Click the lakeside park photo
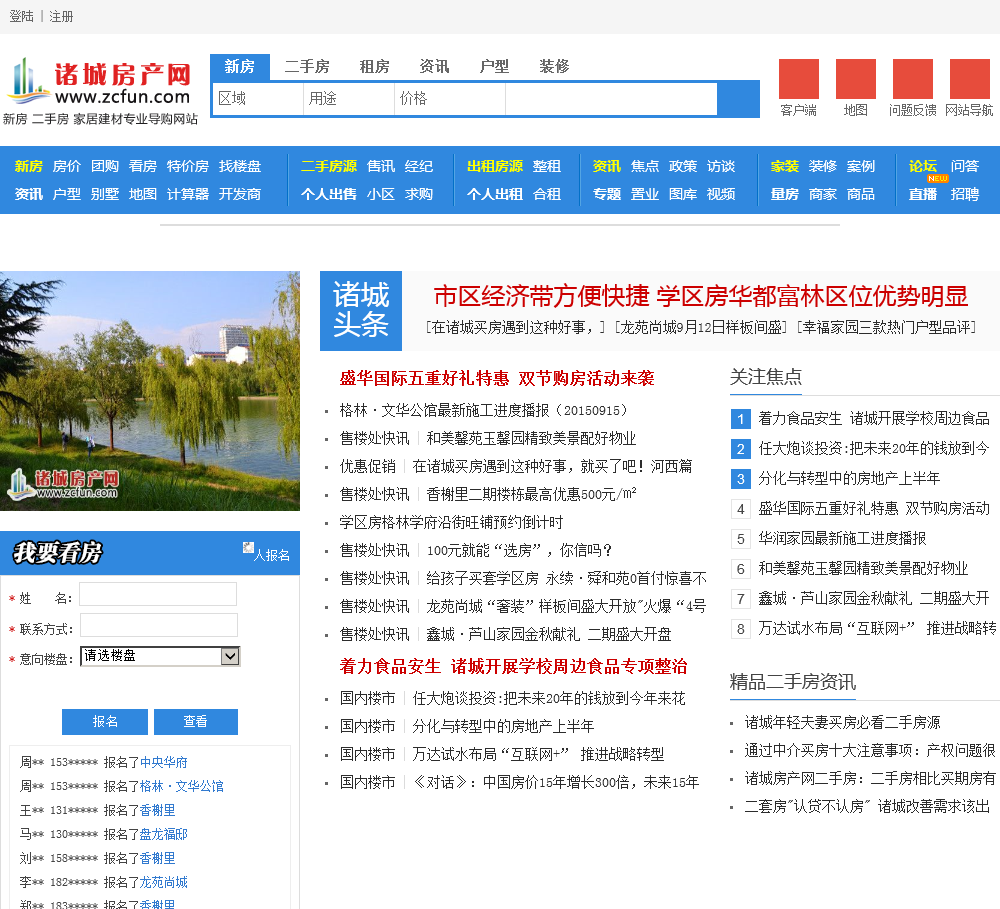 (x=150, y=391)
